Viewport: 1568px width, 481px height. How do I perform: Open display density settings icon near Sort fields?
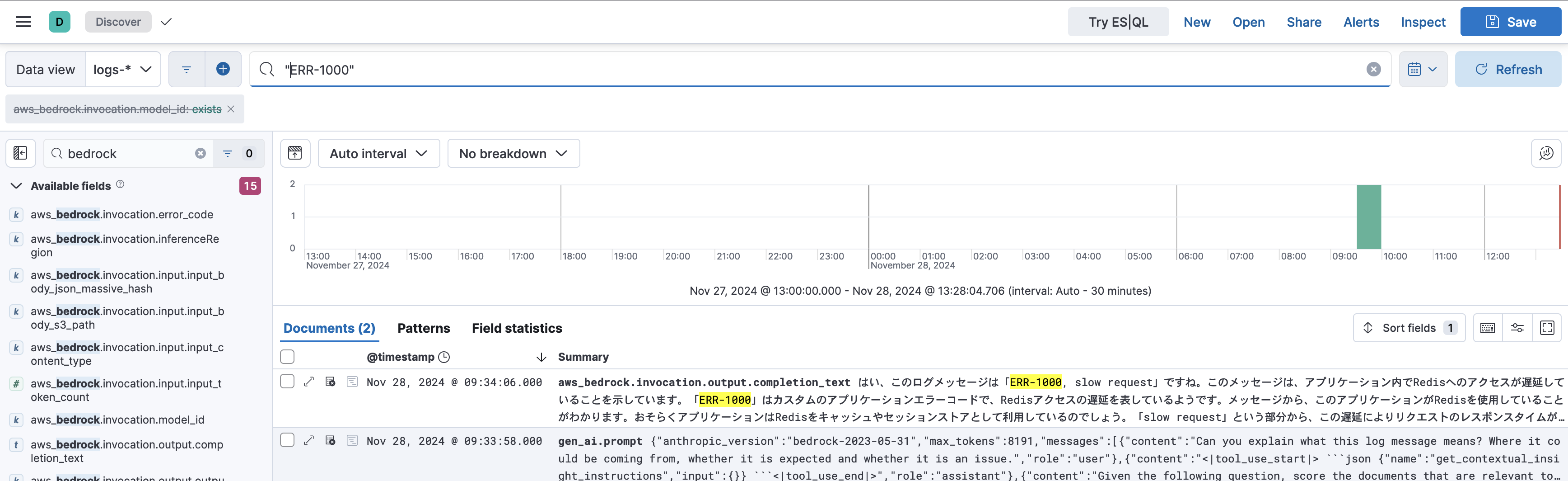(x=1517, y=328)
